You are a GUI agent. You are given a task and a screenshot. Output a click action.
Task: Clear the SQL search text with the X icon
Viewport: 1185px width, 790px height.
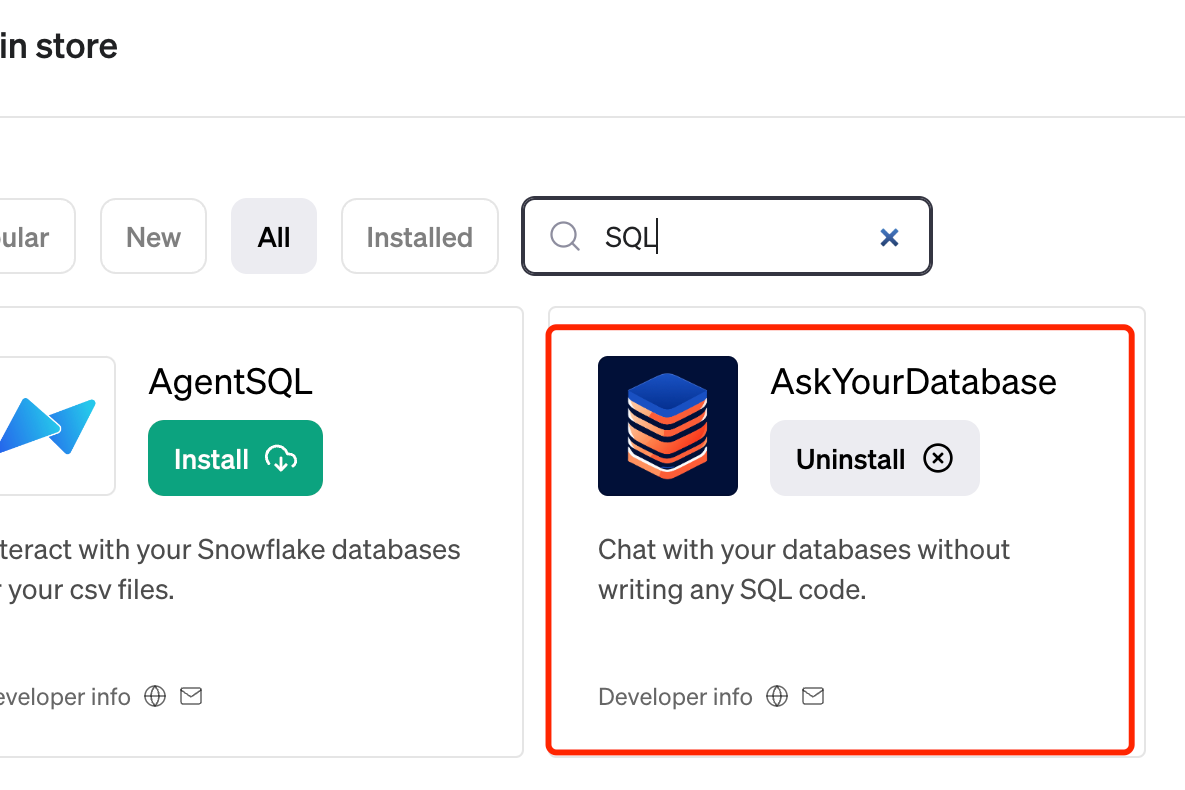(x=889, y=237)
